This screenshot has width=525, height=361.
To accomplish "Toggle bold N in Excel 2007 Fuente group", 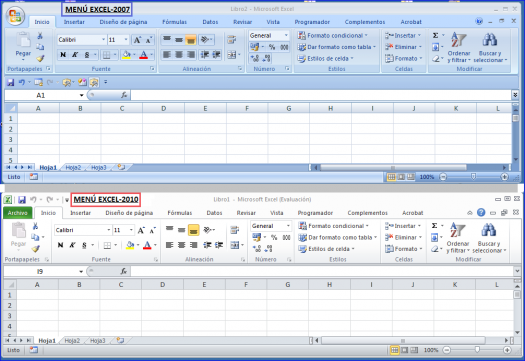I will click(x=63, y=55).
